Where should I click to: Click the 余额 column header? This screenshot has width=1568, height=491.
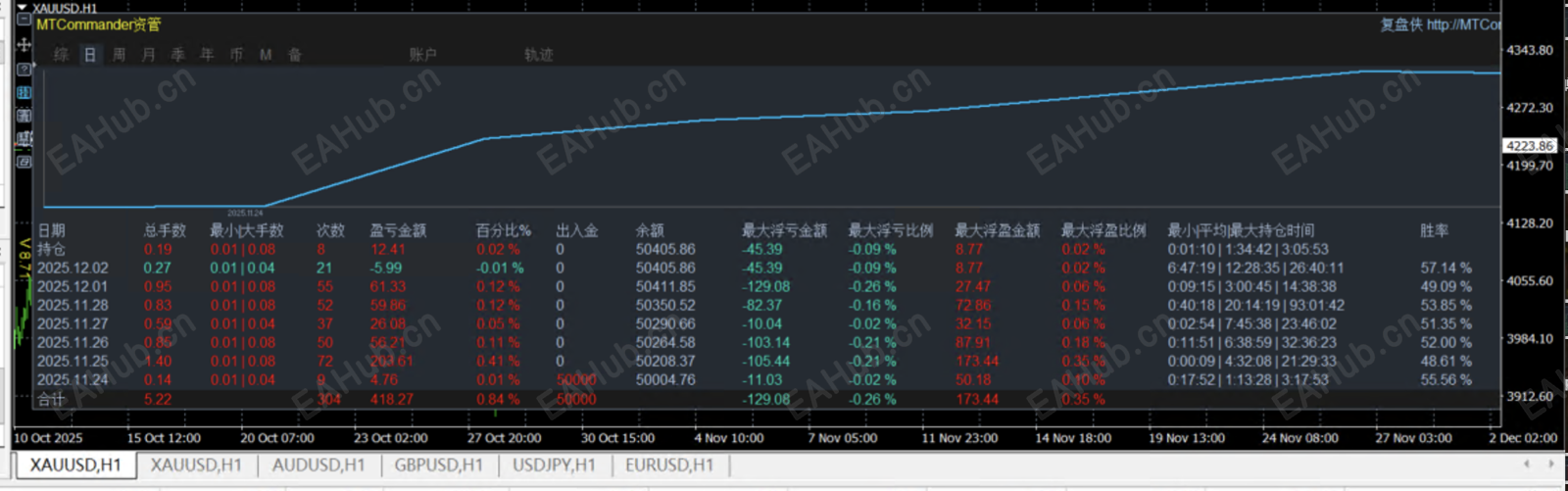(650, 230)
